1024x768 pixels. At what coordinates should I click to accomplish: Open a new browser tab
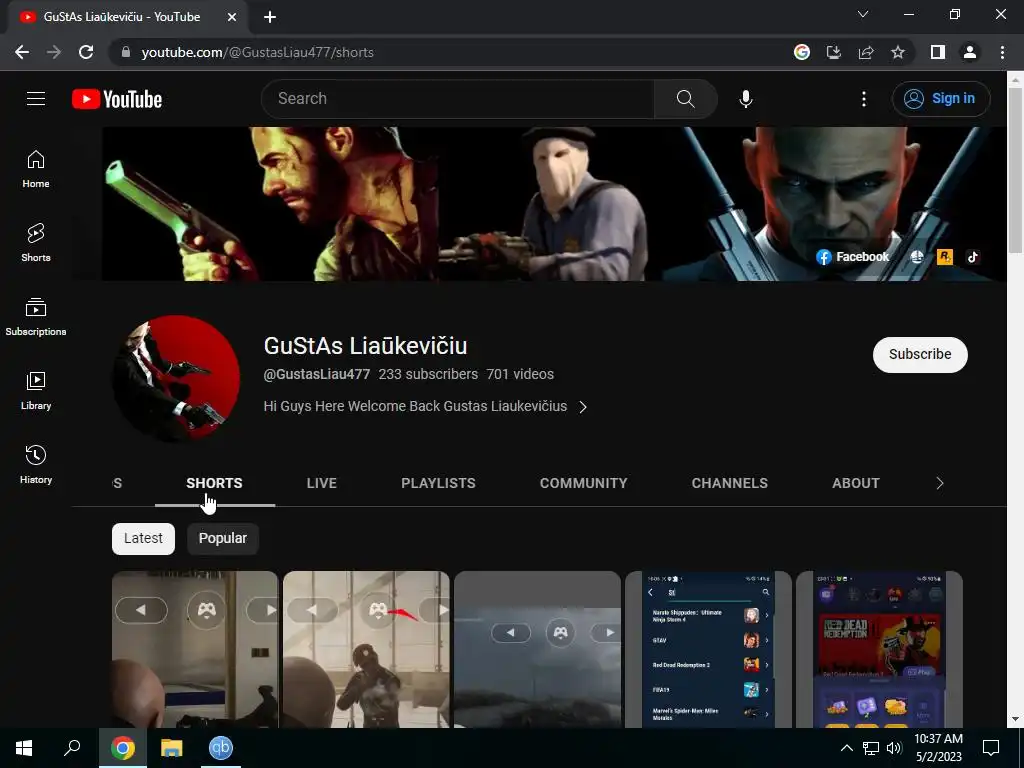coord(270,17)
